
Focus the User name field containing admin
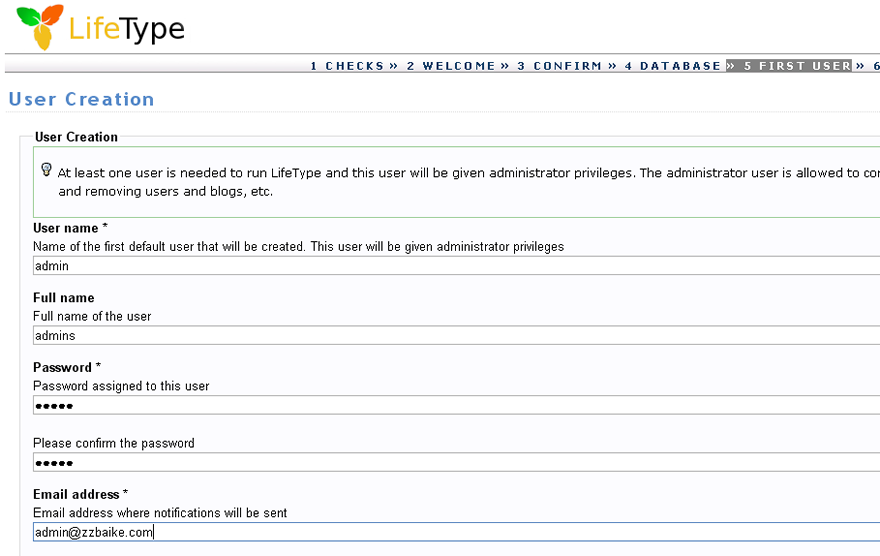point(456,265)
